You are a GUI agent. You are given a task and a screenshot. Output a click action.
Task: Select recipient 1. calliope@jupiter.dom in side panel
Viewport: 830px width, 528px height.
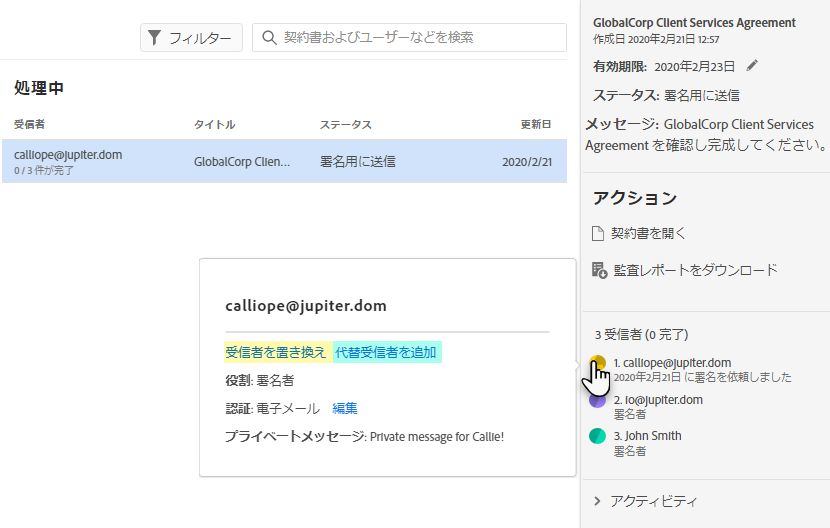tap(672, 363)
